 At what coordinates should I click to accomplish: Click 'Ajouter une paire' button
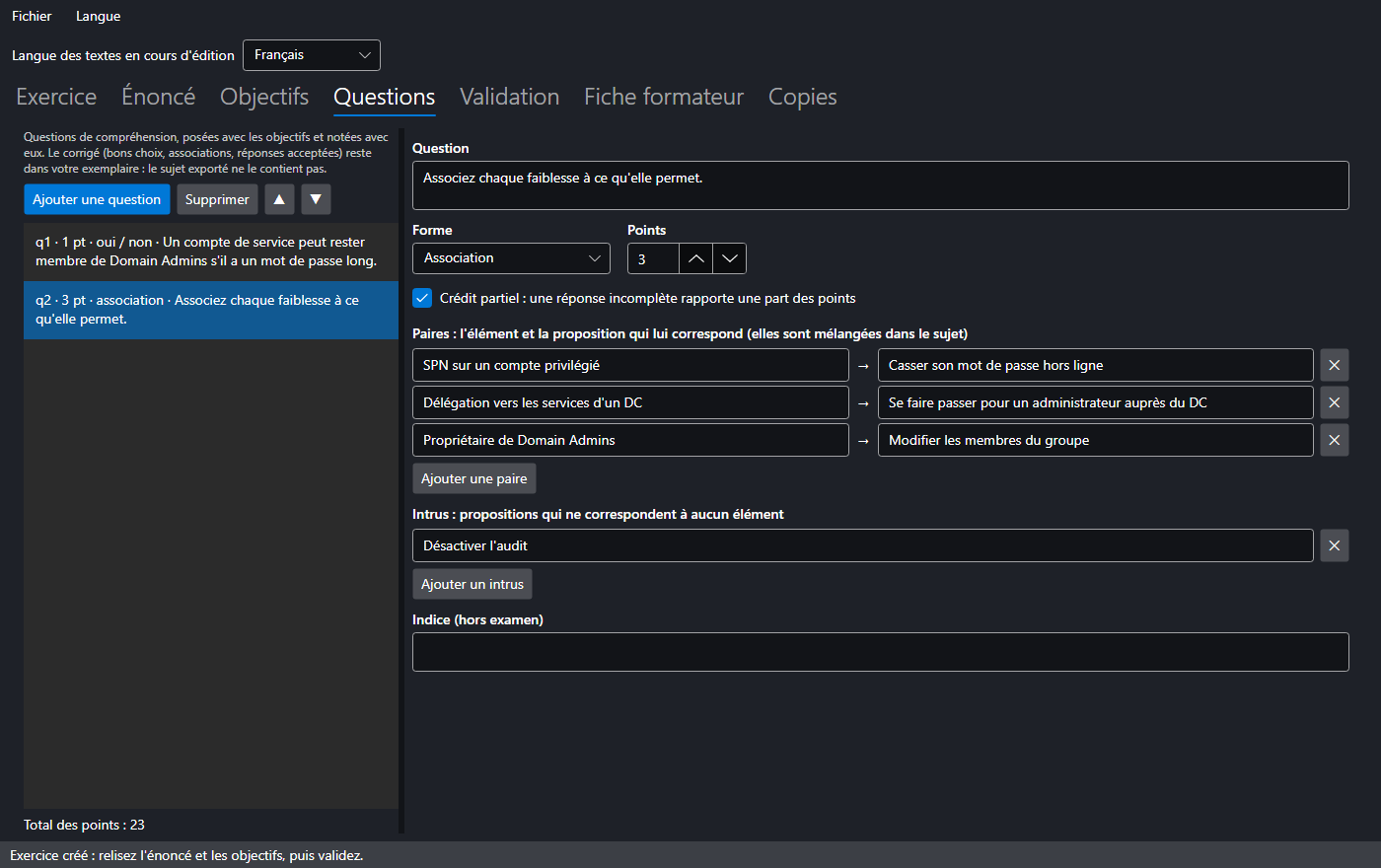pos(474,478)
